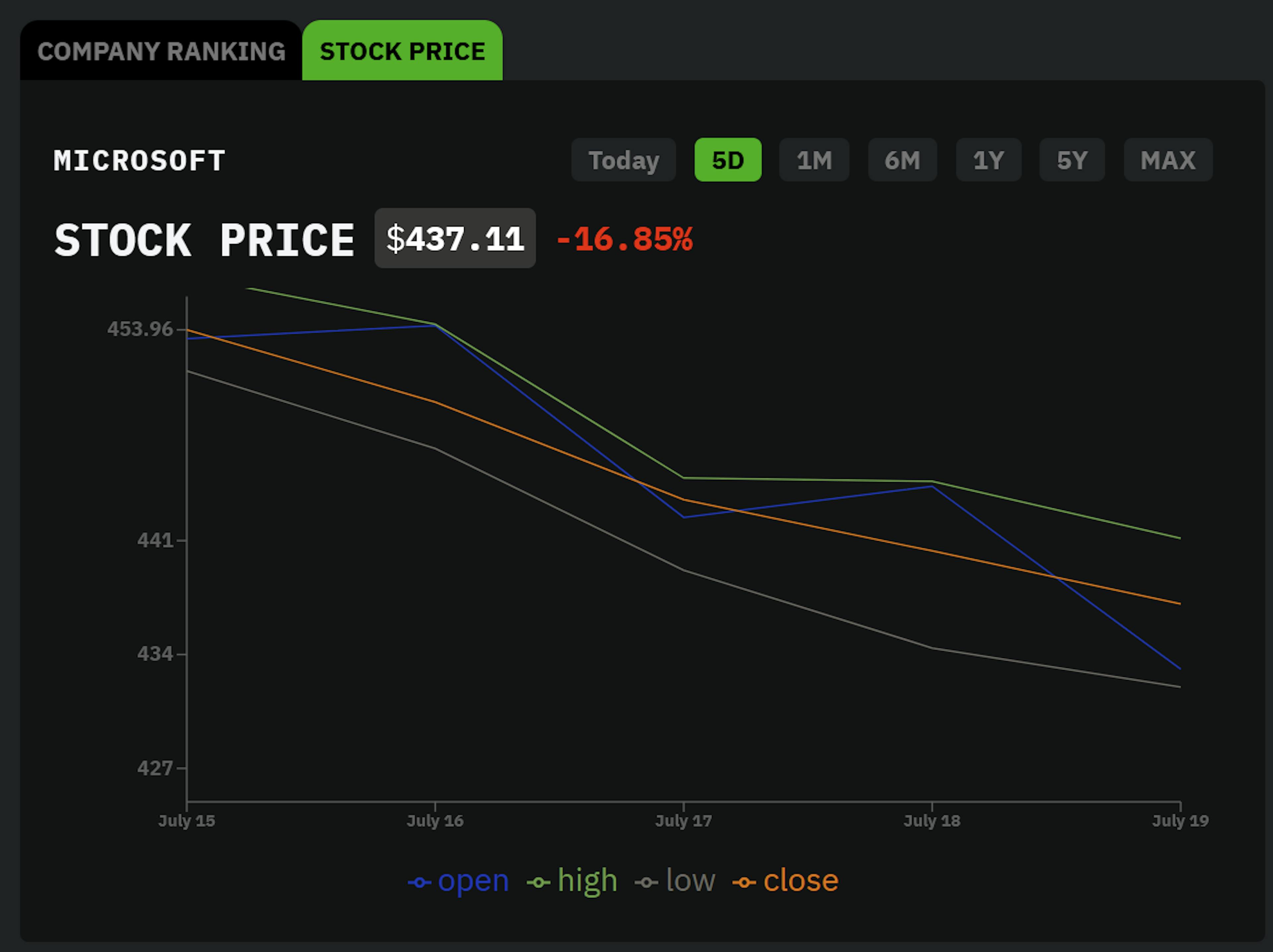Click the -16.85% change indicator

[625, 239]
